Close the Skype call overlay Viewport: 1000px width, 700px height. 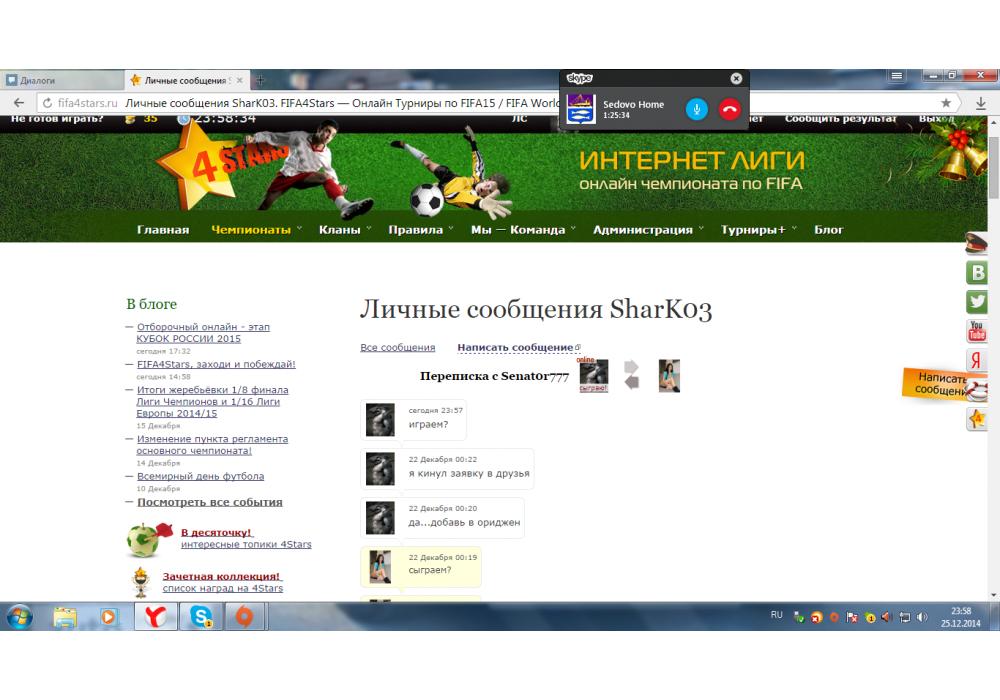tap(736, 78)
